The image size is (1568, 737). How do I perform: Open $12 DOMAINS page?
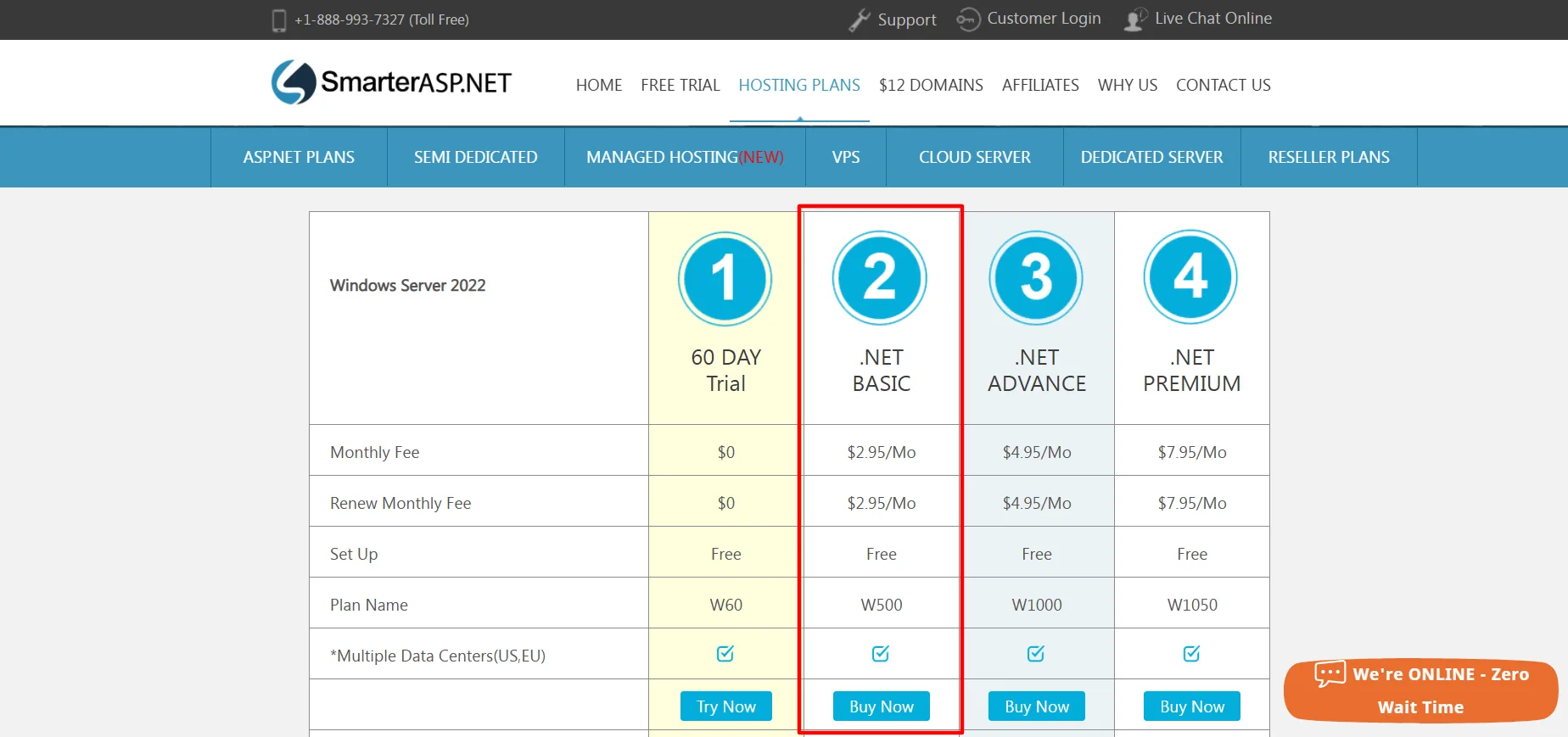(x=931, y=85)
